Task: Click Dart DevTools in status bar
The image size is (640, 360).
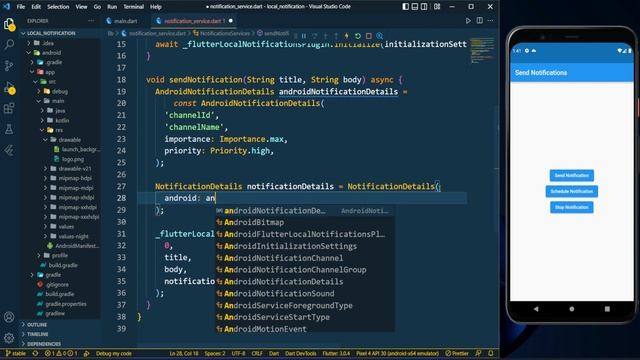Action: point(300,353)
